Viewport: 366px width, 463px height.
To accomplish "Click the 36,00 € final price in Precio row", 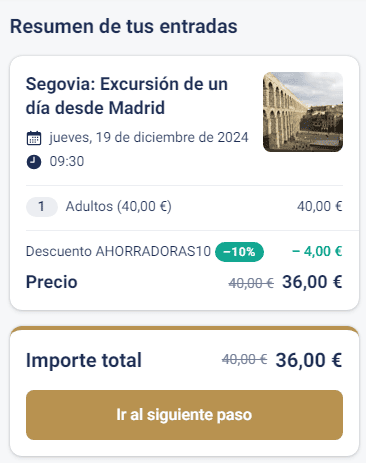I will click(312, 282).
